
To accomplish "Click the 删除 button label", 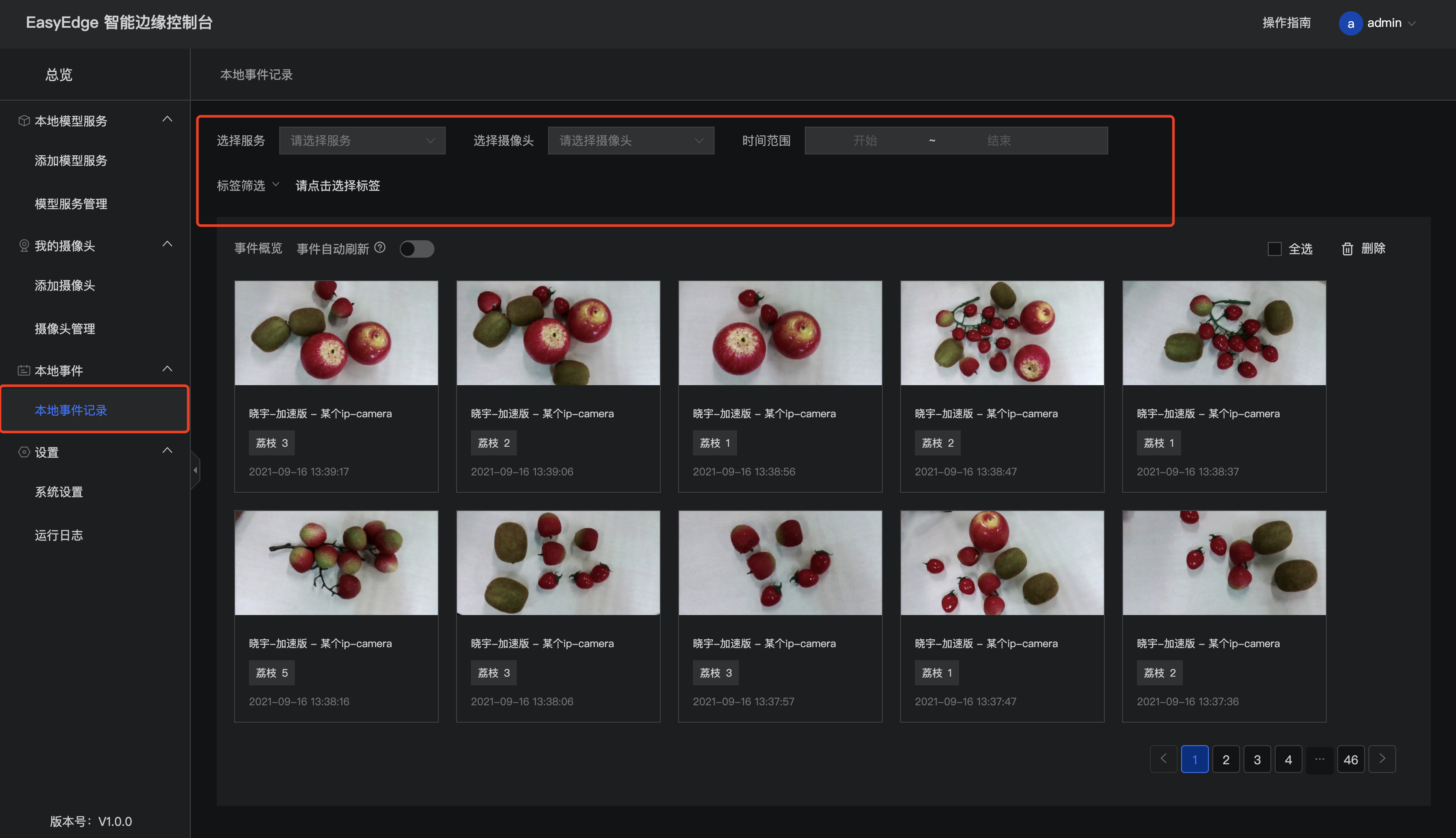I will click(x=1373, y=248).
